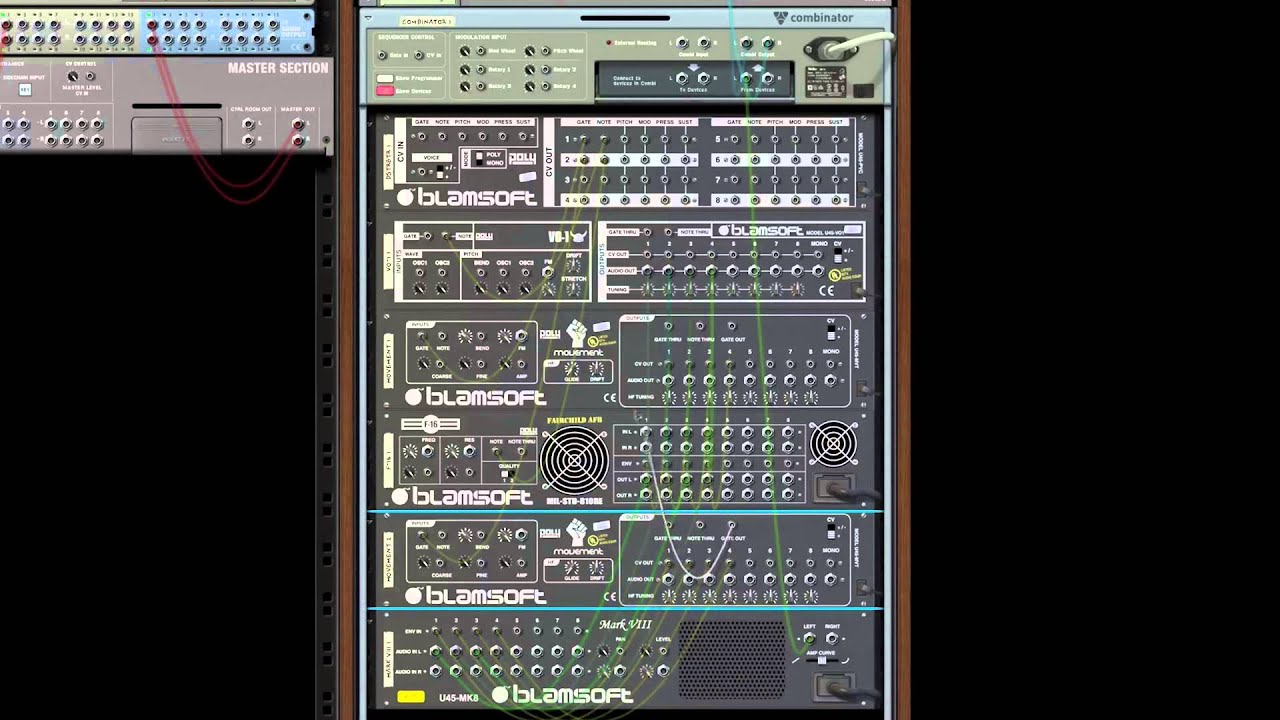This screenshot has width=1280, height=720.
Task: Click Movement 1 Gate Out jack
Action: click(732, 327)
